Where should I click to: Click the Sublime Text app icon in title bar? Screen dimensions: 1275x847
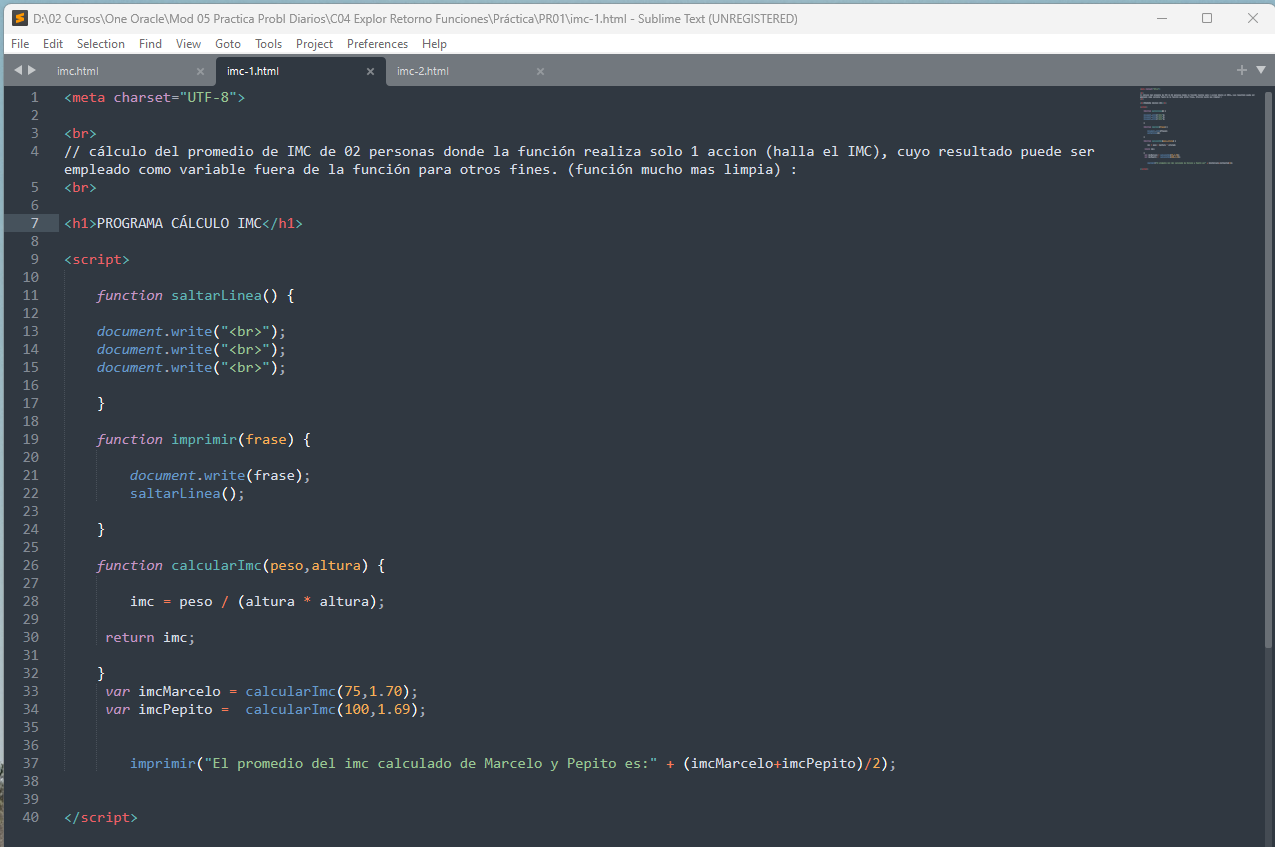(x=19, y=18)
